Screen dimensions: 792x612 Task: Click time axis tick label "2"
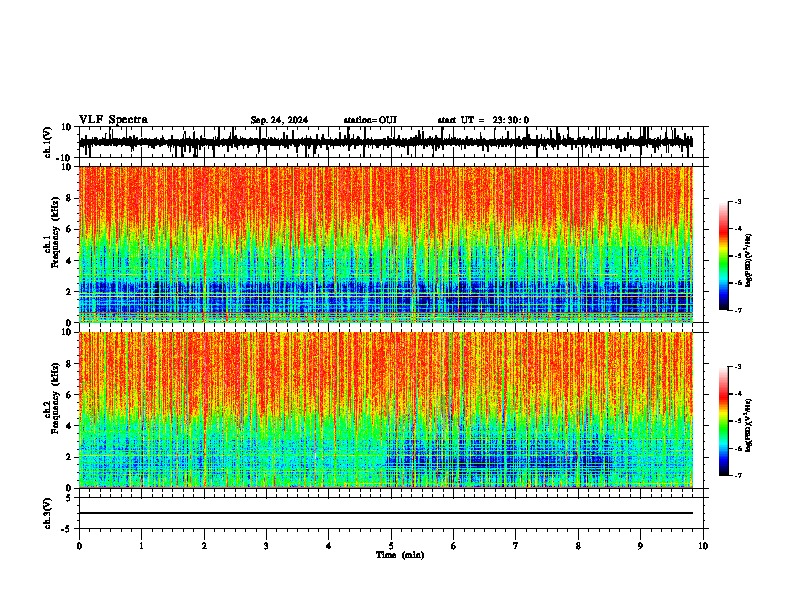[204, 546]
